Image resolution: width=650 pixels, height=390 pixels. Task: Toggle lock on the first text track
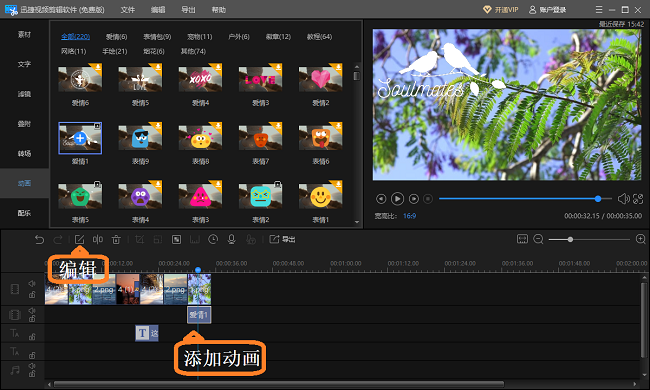click(32, 337)
